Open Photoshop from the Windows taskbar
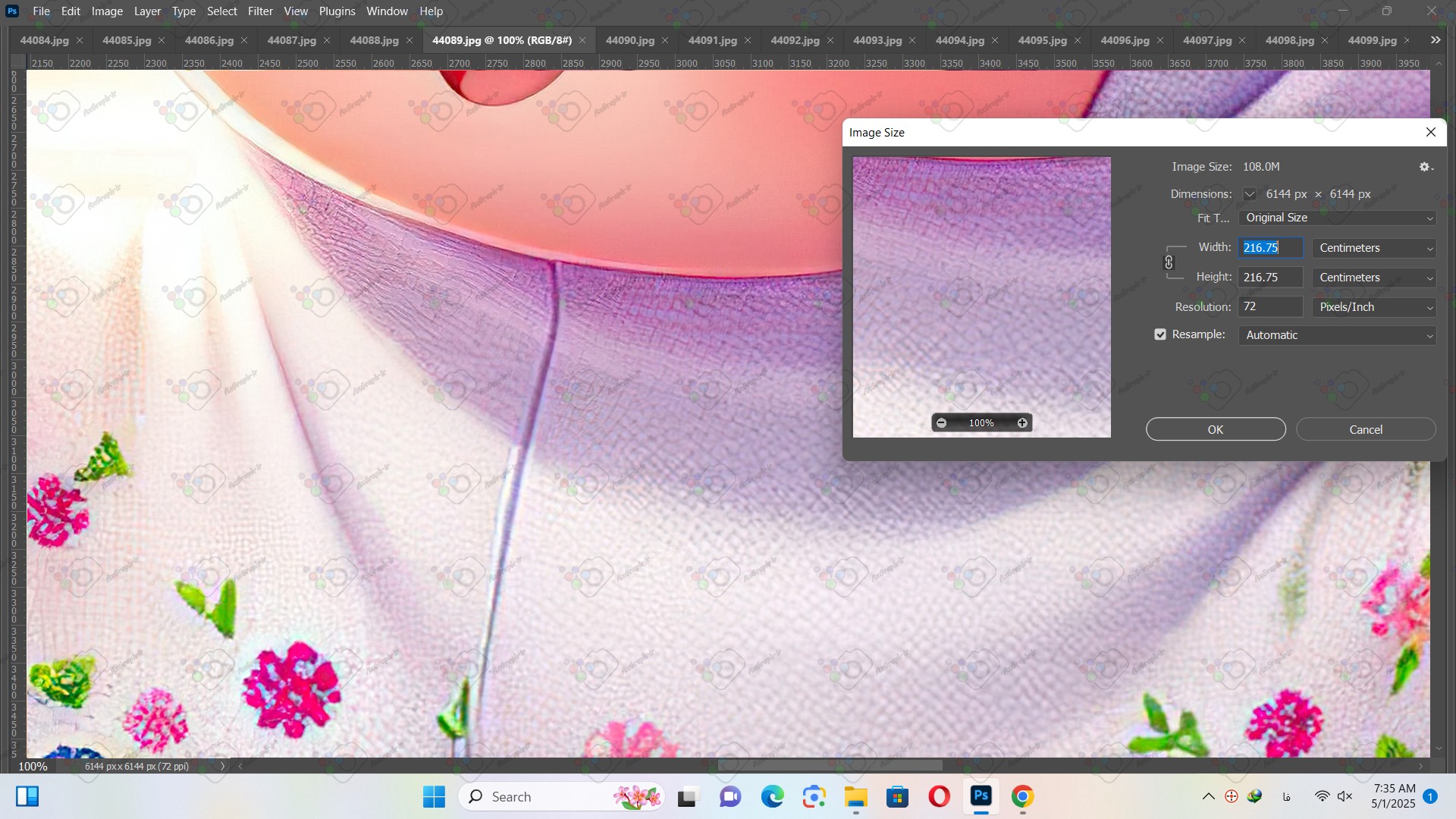 point(981,796)
